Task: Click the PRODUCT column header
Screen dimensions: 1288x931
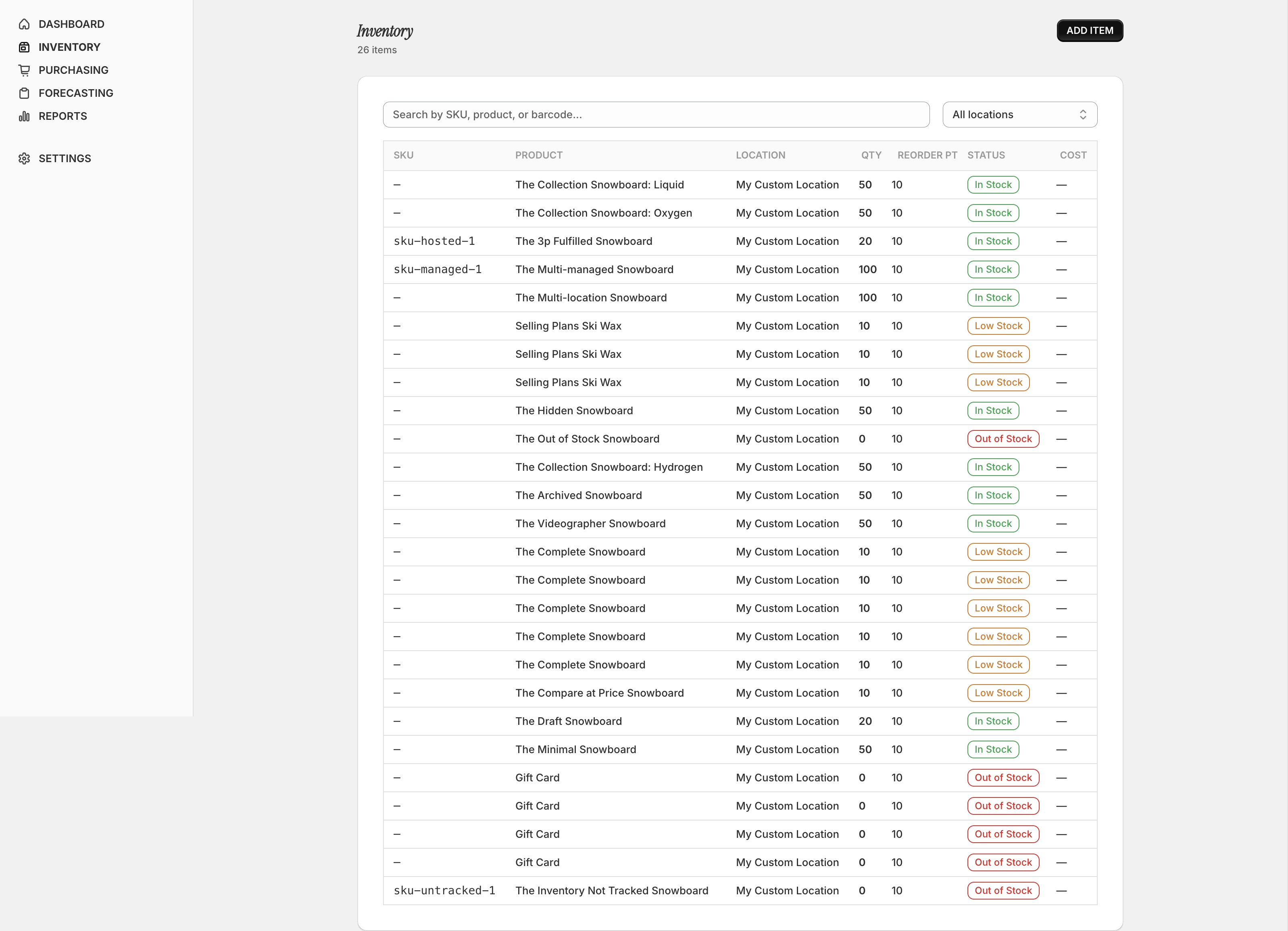Action: (x=538, y=155)
